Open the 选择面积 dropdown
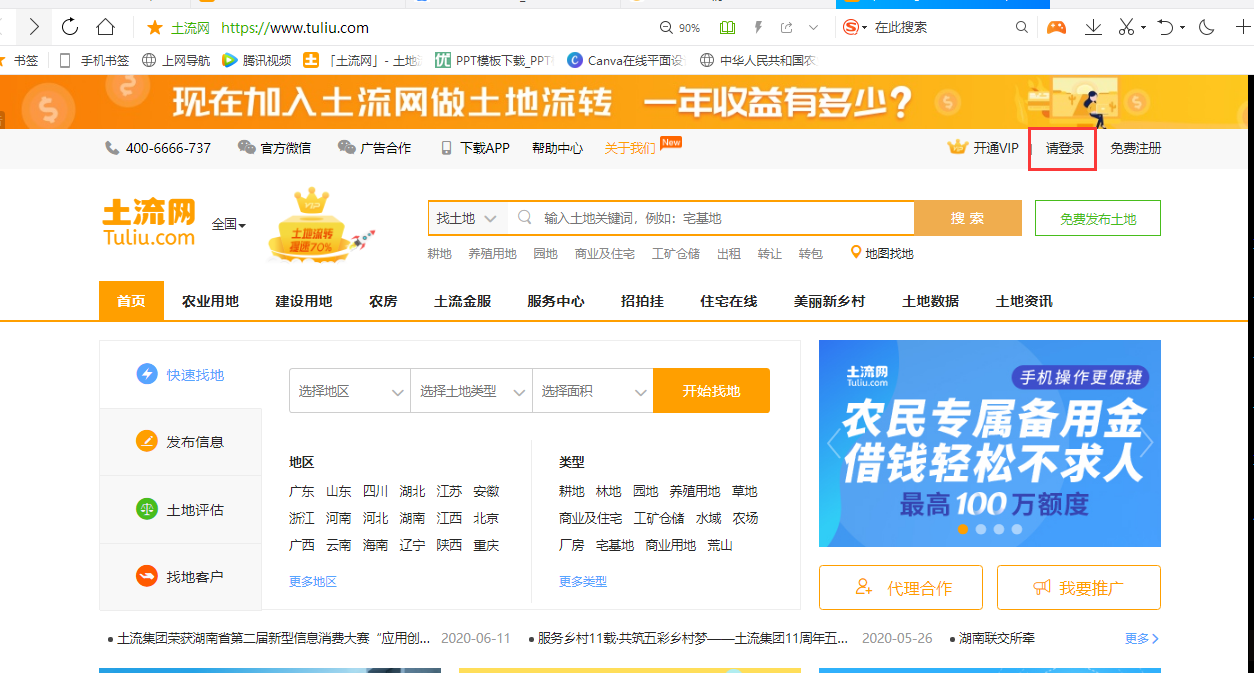Image resolution: width=1254 pixels, height=673 pixels. (593, 391)
